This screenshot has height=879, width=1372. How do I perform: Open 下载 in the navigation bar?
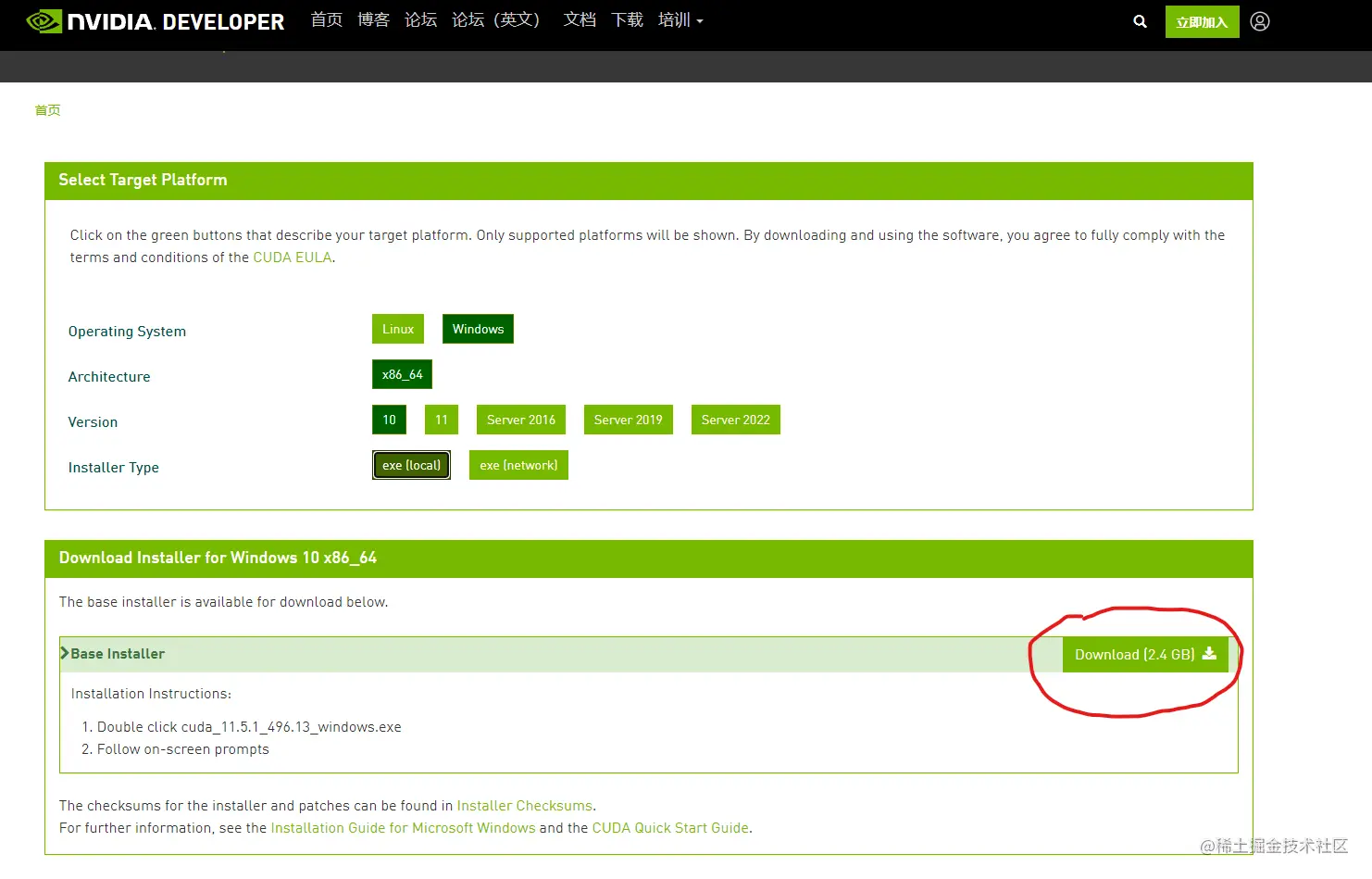pyautogui.click(x=628, y=20)
